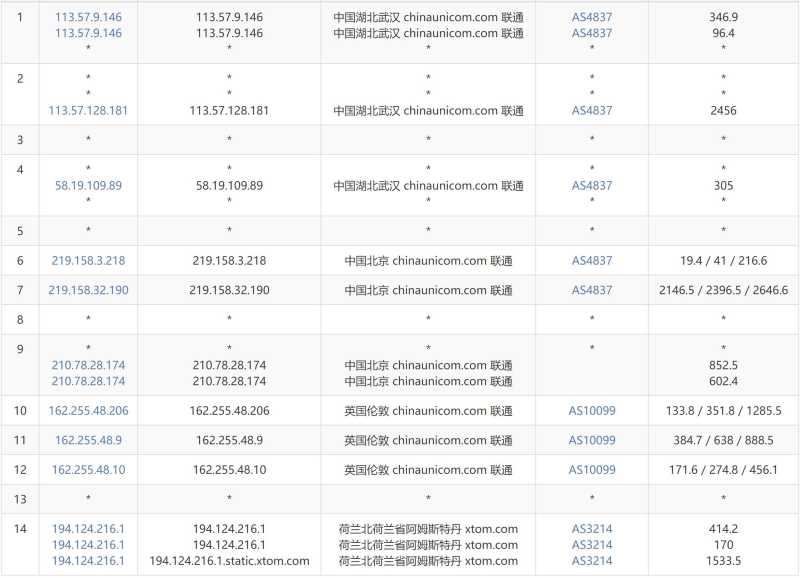Click the 194.124.216.1.static.xtom.com hostname text
This screenshot has width=800, height=578.
(229, 561)
